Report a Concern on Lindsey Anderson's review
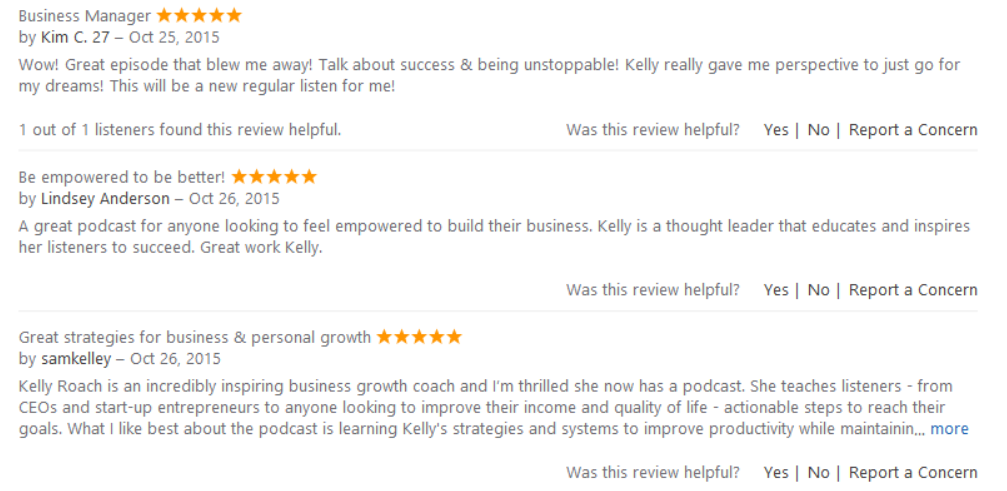The width and height of the screenshot is (1007, 491). point(913,290)
